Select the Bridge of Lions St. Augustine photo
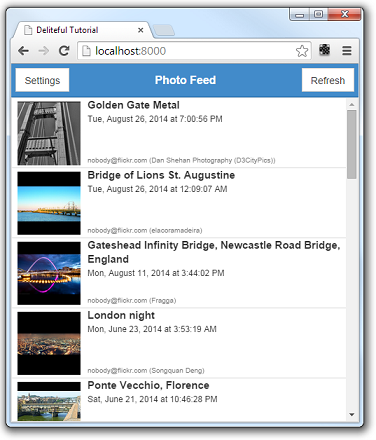 tap(179, 203)
